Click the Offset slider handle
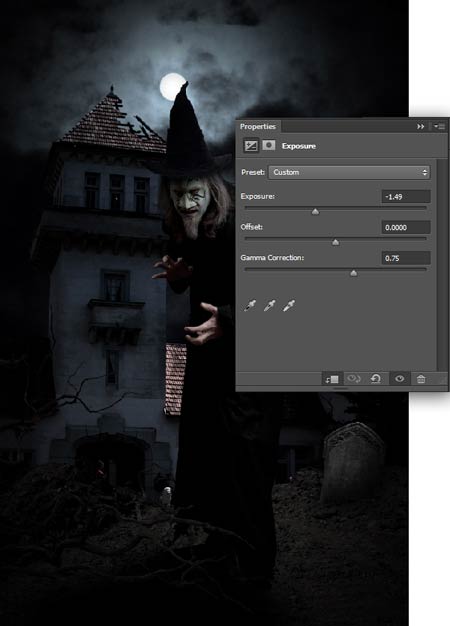 click(x=335, y=242)
